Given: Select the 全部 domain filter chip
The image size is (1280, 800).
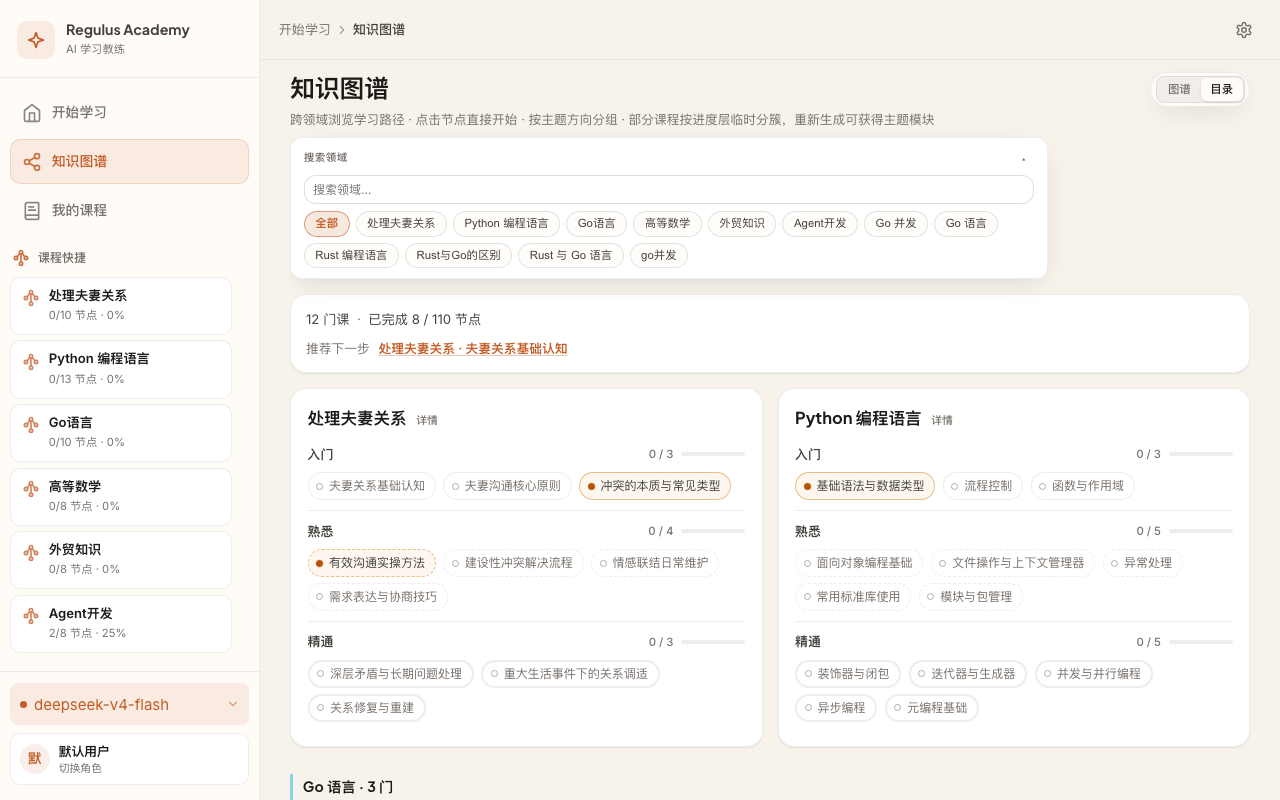Looking at the screenshot, I should (327, 224).
